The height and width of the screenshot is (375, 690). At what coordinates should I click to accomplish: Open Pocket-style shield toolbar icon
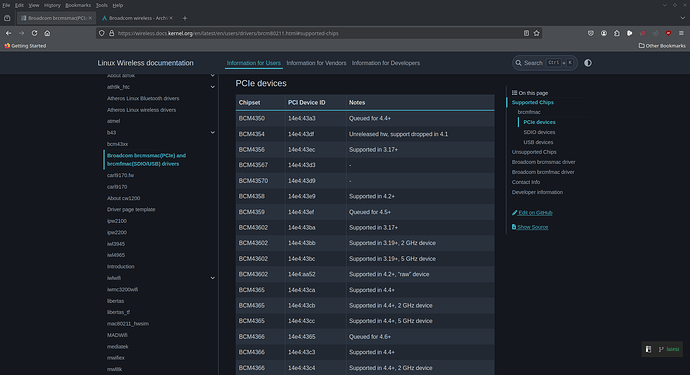[x=591, y=33]
